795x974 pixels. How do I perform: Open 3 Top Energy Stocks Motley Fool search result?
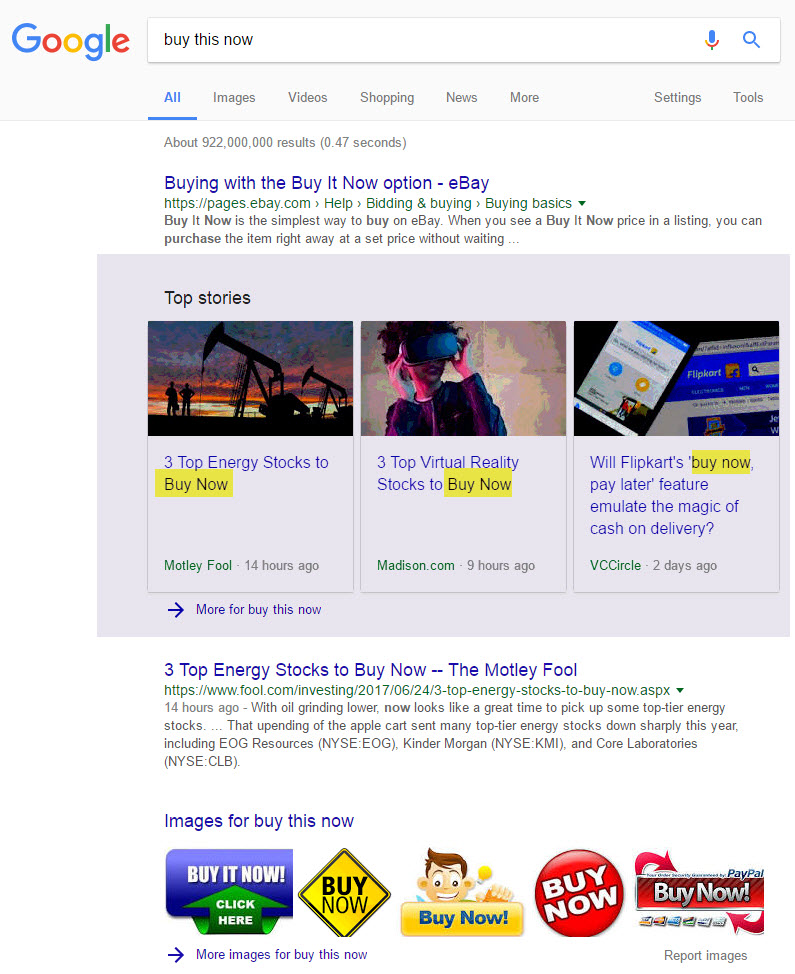tap(371, 670)
